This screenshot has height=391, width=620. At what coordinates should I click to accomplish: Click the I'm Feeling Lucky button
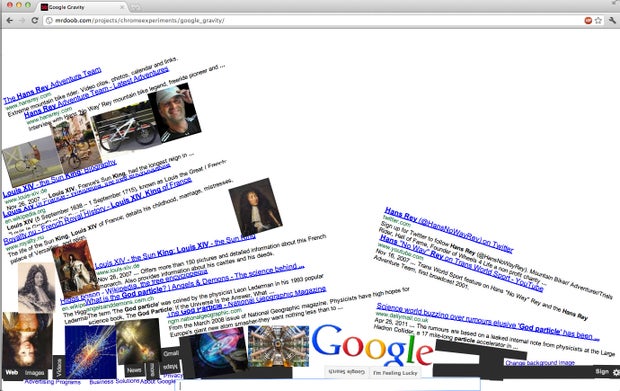pyautogui.click(x=395, y=373)
